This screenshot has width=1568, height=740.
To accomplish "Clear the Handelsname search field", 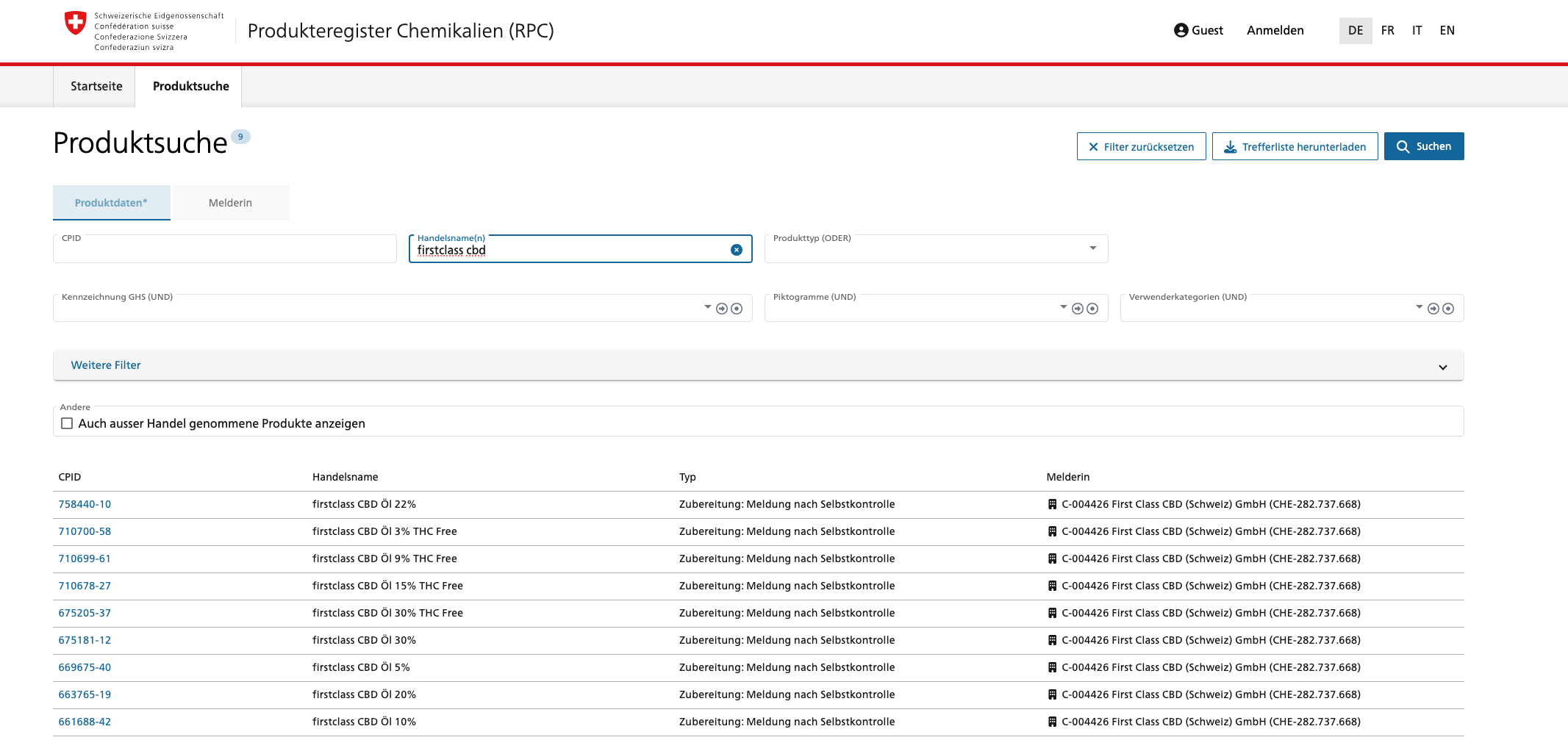I will click(736, 250).
